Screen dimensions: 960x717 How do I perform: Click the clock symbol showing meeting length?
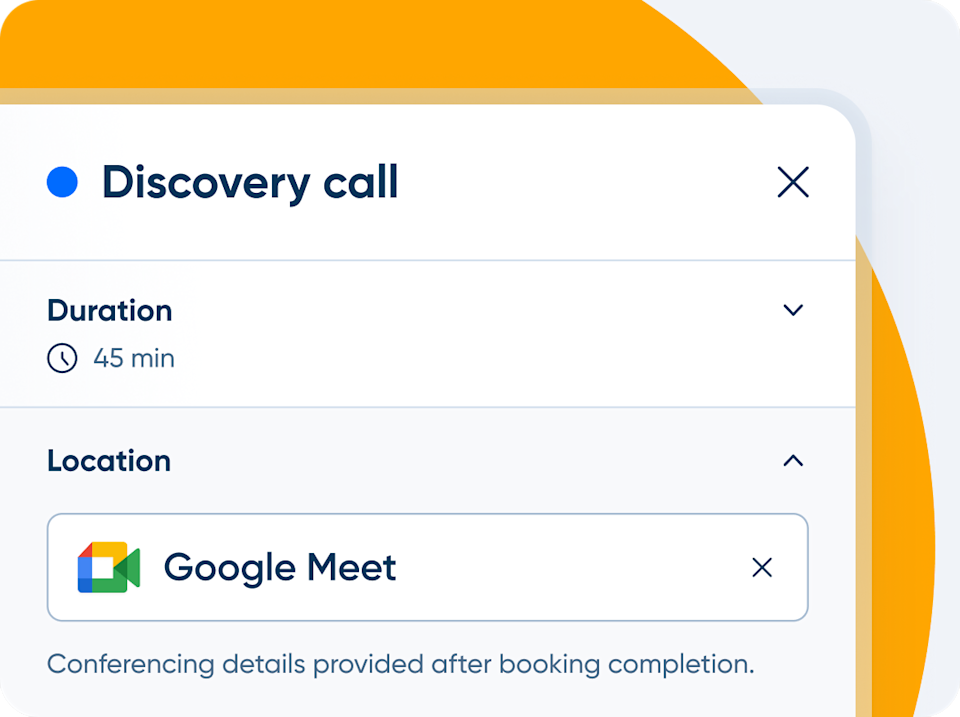pyautogui.click(x=61, y=358)
